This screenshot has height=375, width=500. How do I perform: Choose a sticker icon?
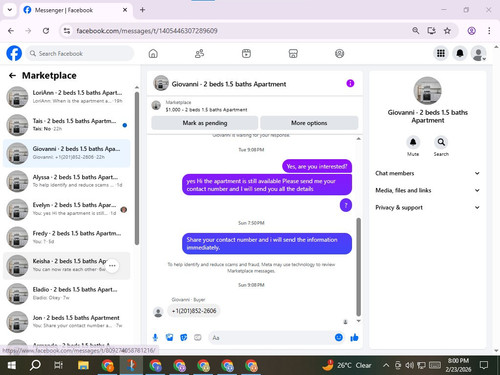point(183,338)
